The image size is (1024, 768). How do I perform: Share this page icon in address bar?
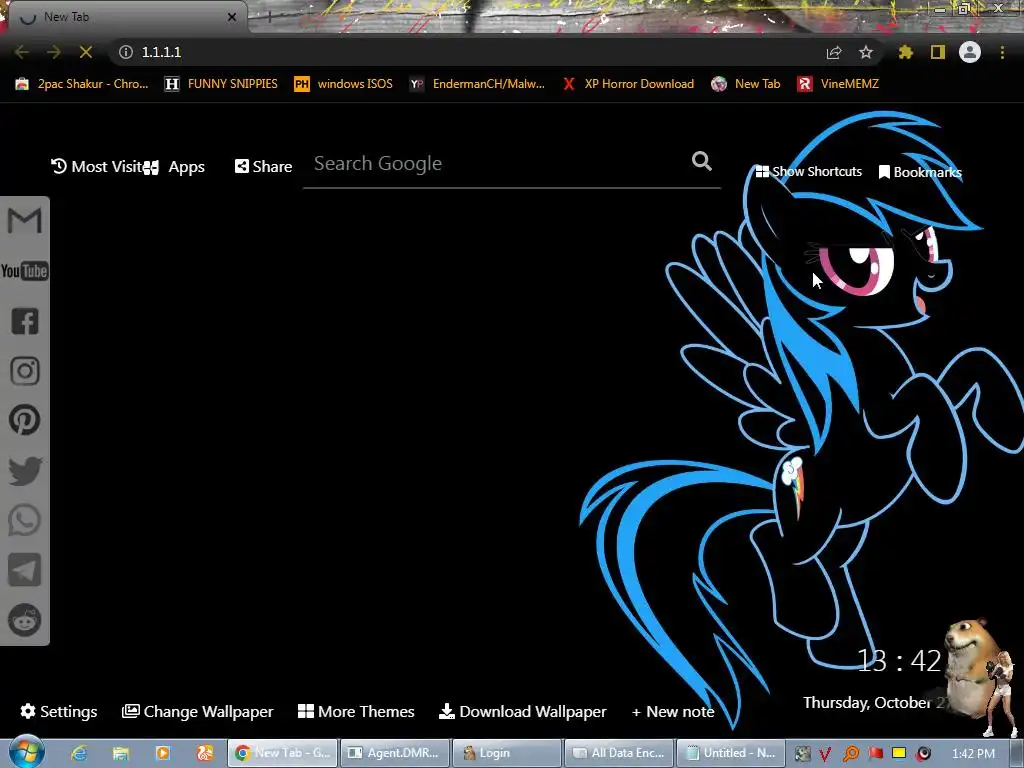(834, 52)
